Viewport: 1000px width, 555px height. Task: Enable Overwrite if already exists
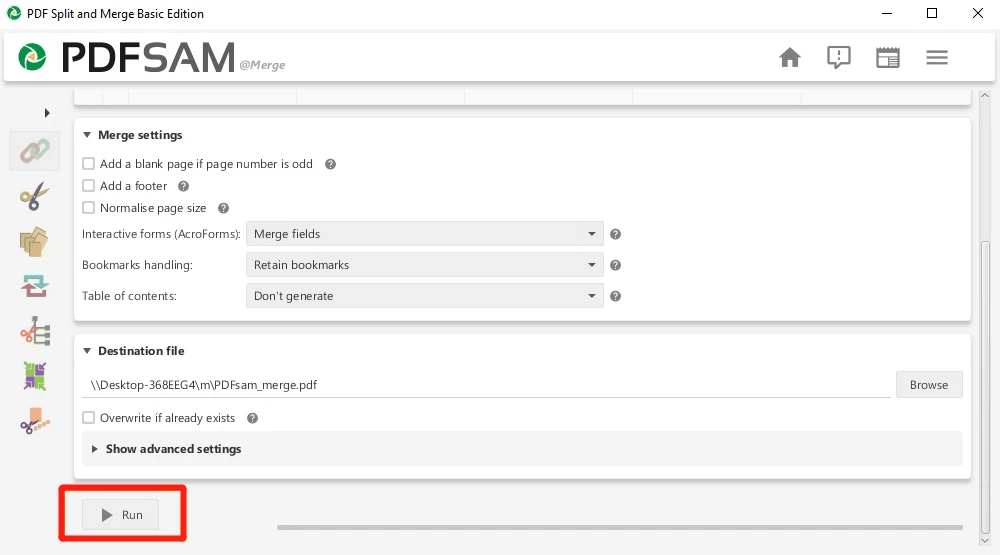click(x=89, y=418)
